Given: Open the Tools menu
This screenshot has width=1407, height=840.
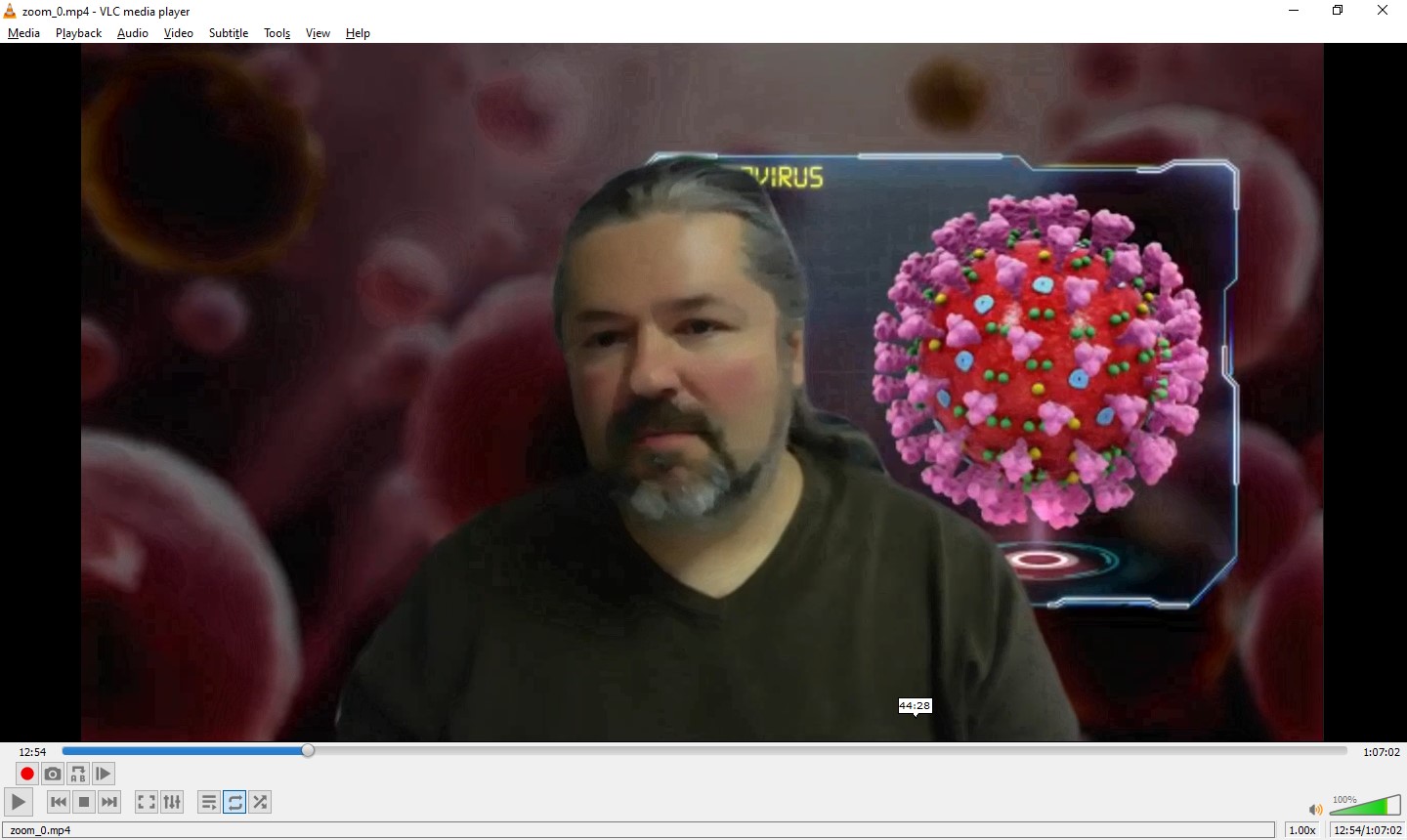Looking at the screenshot, I should 277,33.
